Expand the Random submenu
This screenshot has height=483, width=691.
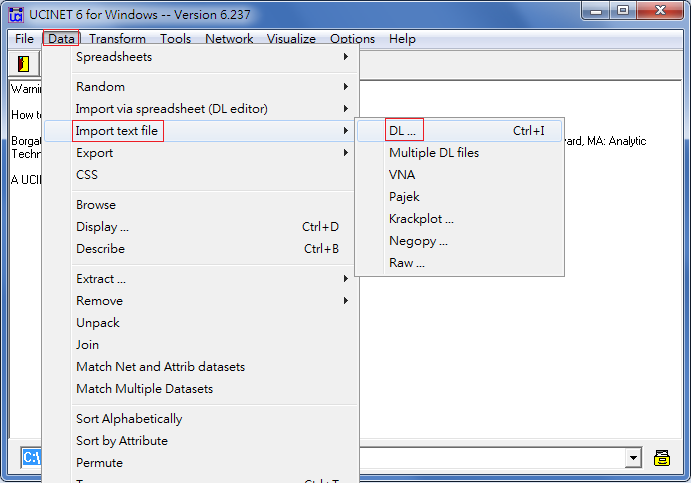201,87
